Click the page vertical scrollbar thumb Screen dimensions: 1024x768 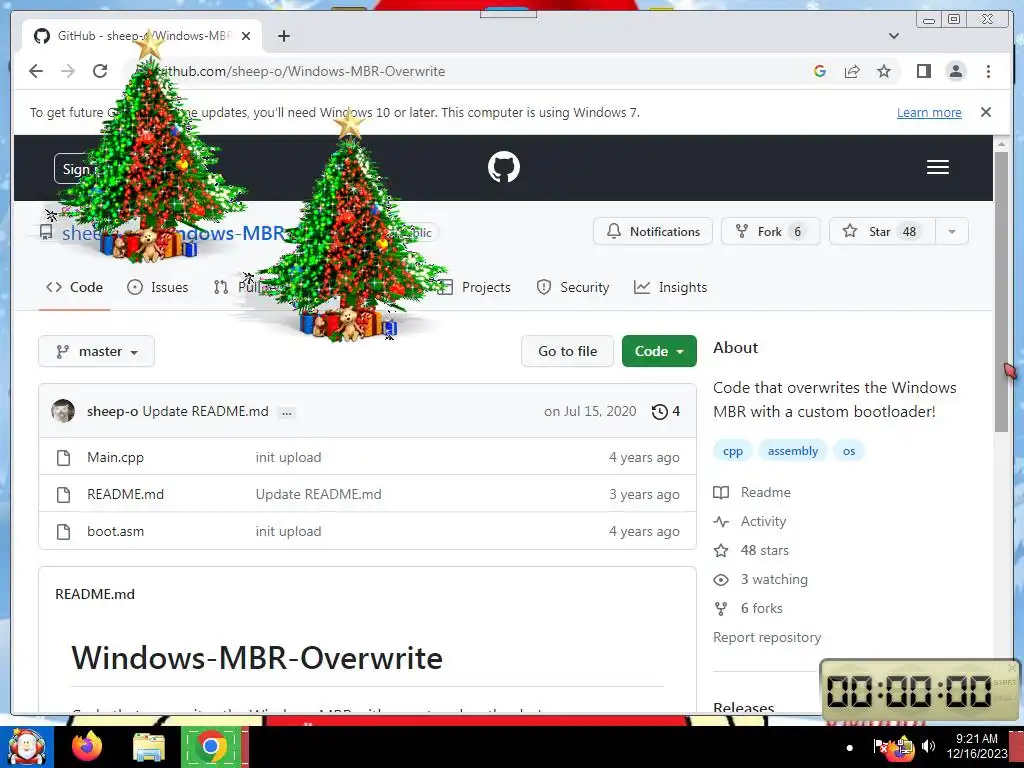tap(1001, 291)
